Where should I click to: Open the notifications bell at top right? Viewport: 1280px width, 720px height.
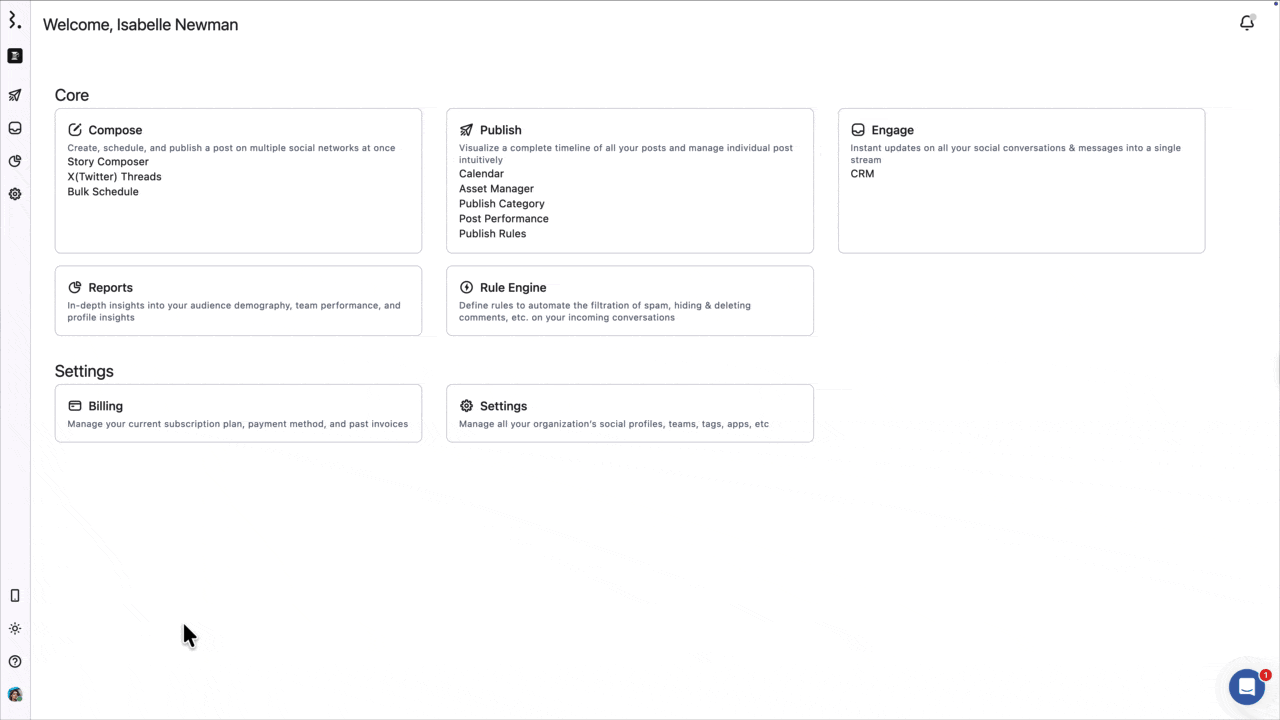(x=1247, y=22)
